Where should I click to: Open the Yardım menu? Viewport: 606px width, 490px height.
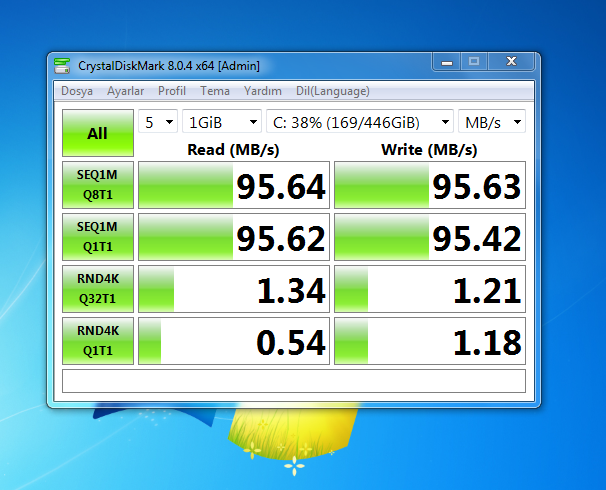262,91
